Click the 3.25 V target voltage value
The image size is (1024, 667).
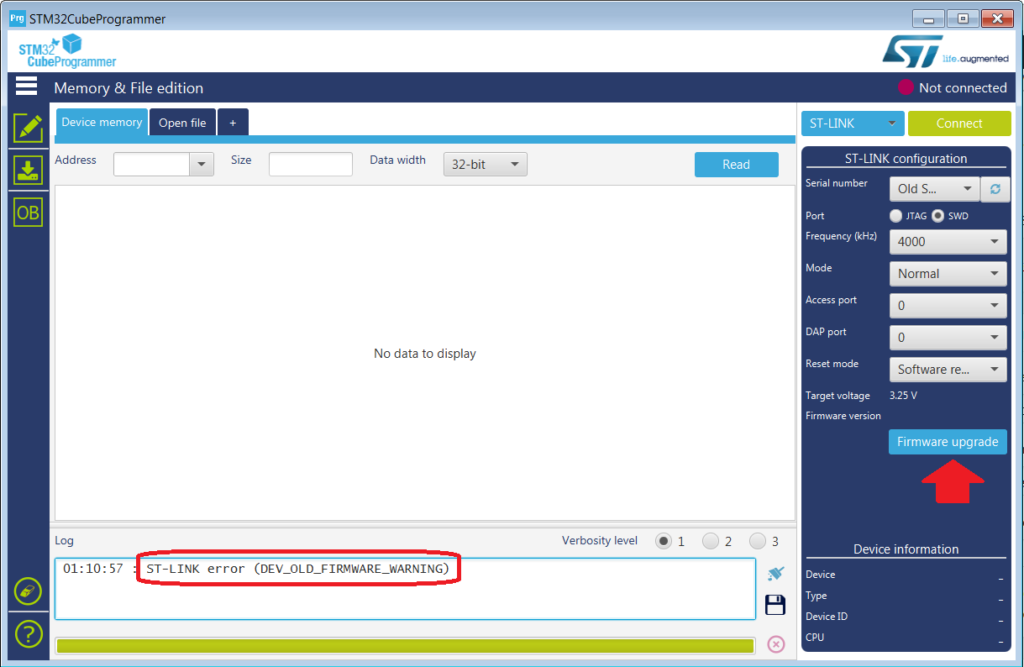click(x=903, y=395)
